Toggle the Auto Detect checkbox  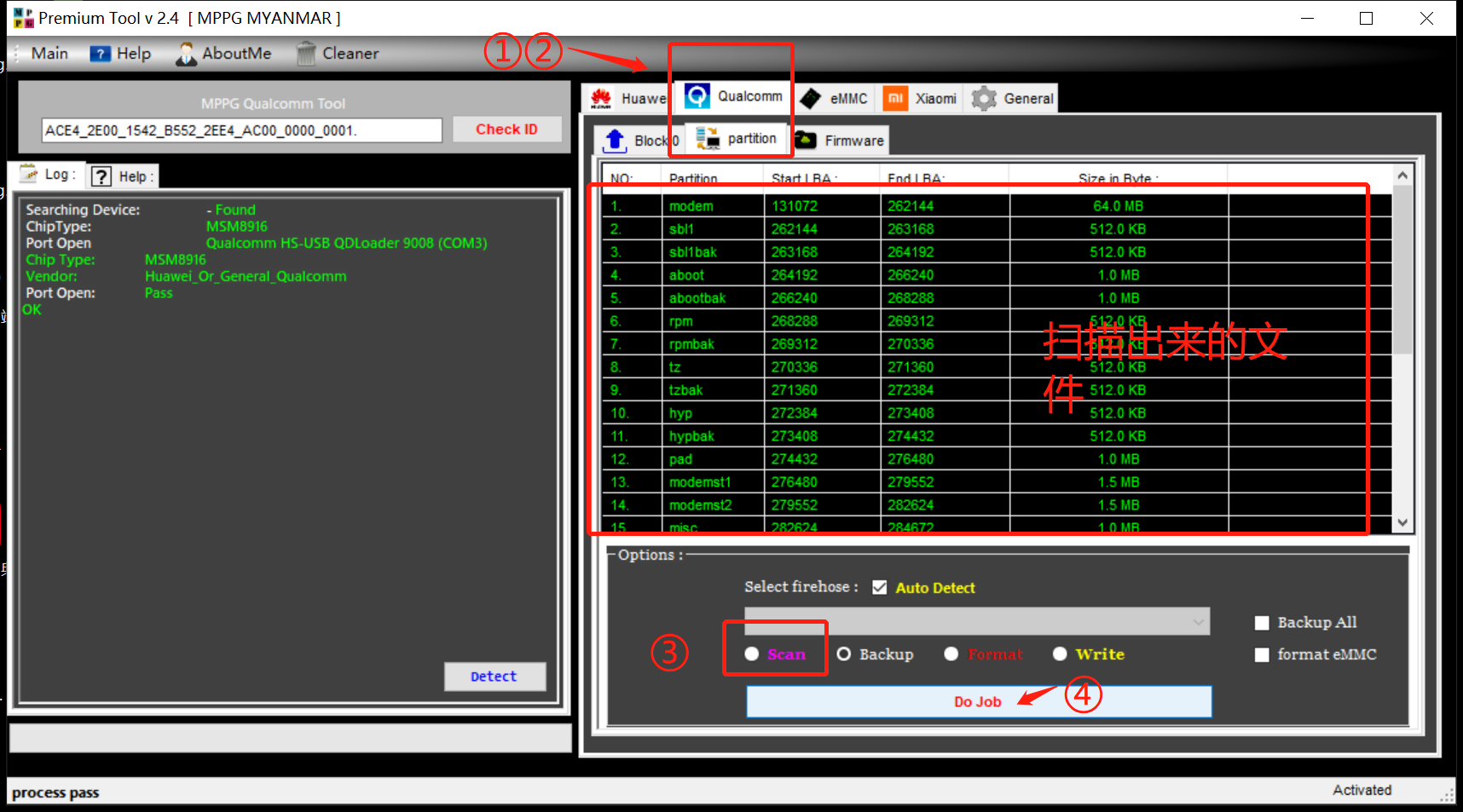(880, 587)
